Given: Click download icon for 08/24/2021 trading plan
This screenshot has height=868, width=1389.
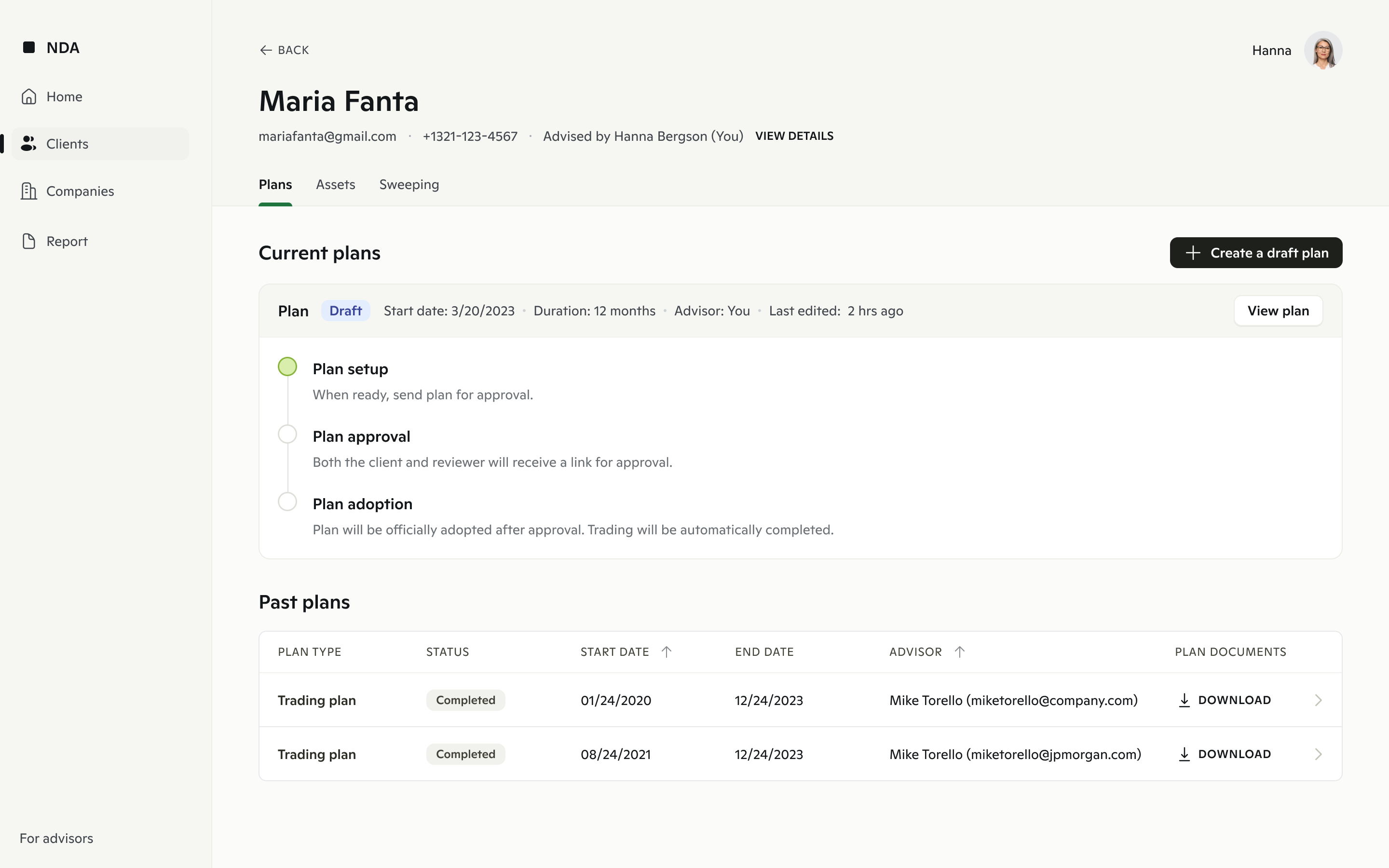Looking at the screenshot, I should click(x=1184, y=754).
